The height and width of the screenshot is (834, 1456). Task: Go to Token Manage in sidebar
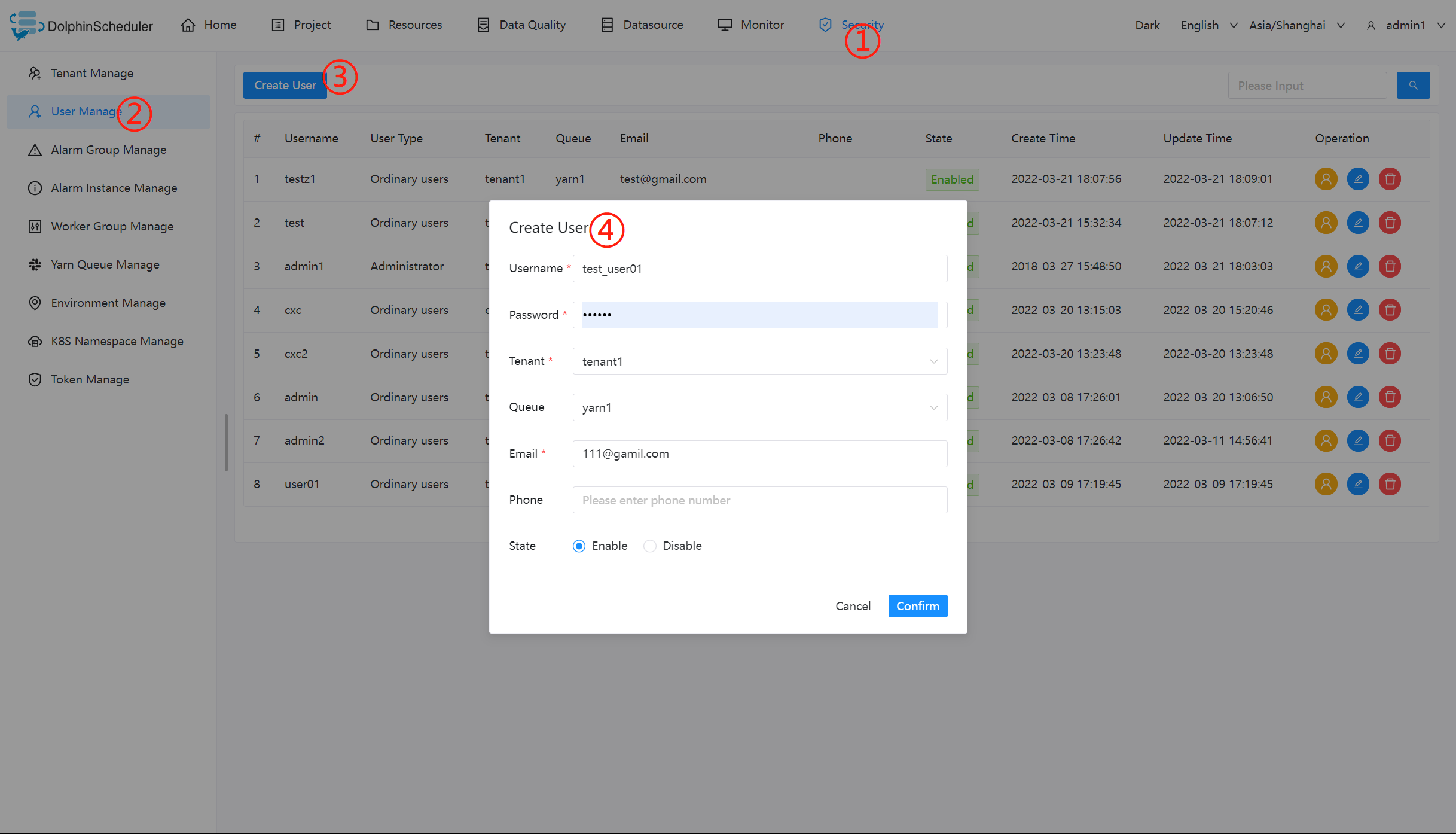90,379
